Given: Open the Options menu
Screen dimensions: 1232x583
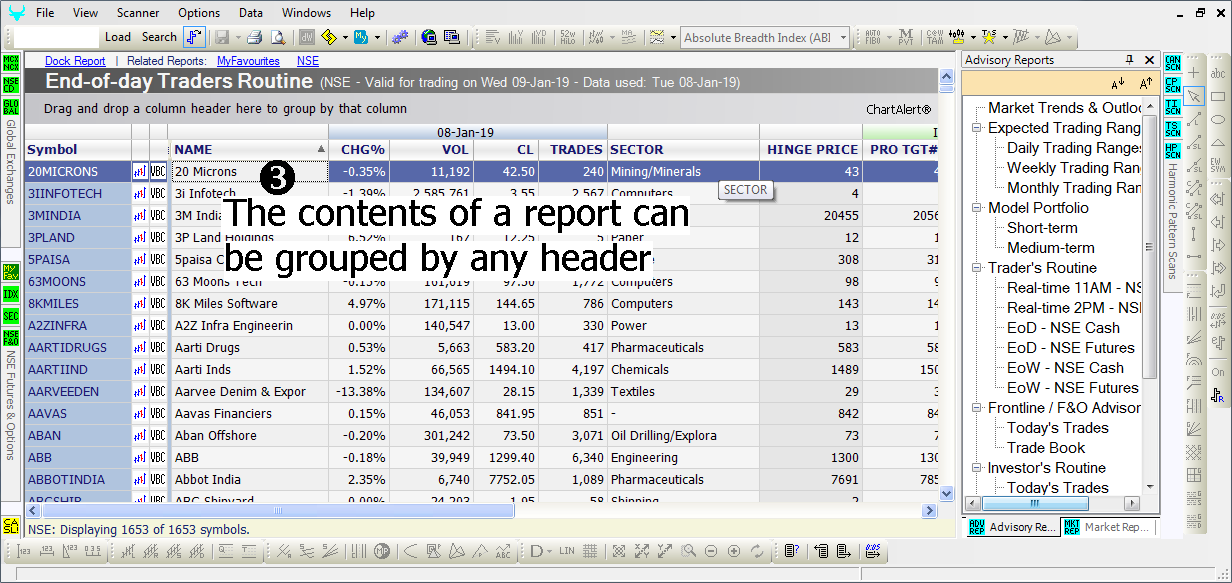Looking at the screenshot, I should click(x=199, y=13).
